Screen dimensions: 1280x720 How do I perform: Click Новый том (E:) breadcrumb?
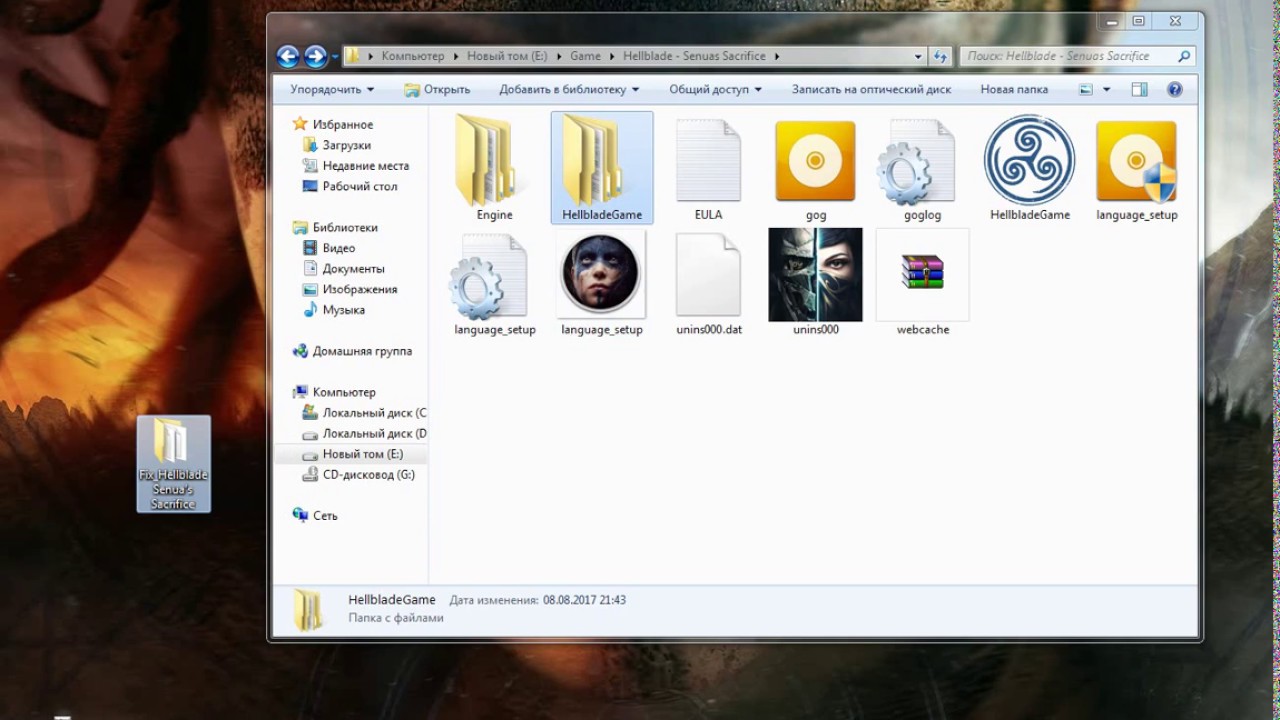[x=507, y=56]
